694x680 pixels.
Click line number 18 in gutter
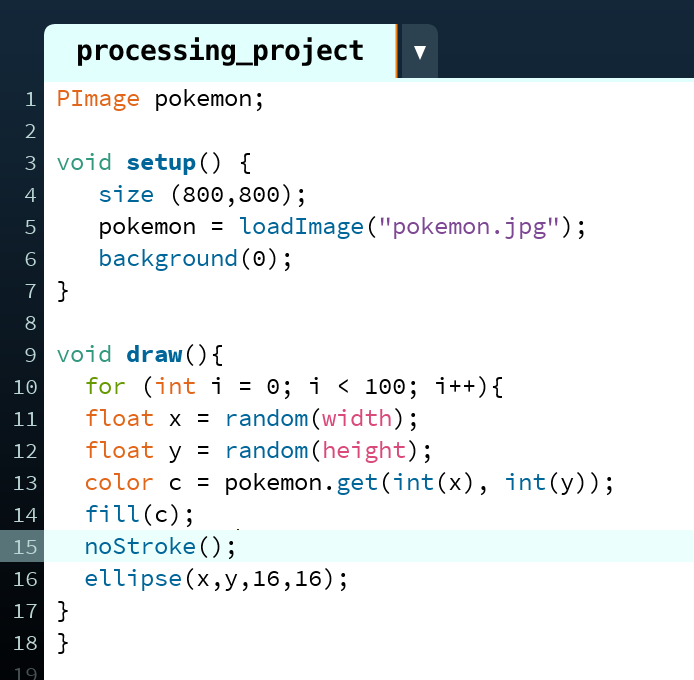(25, 643)
